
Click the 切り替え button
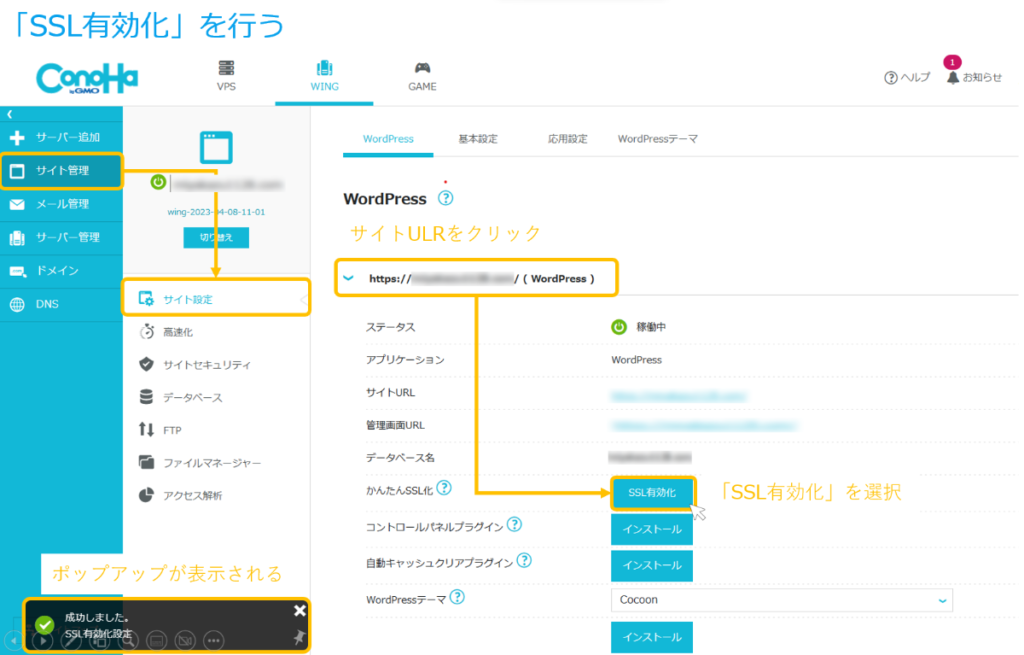click(x=216, y=237)
